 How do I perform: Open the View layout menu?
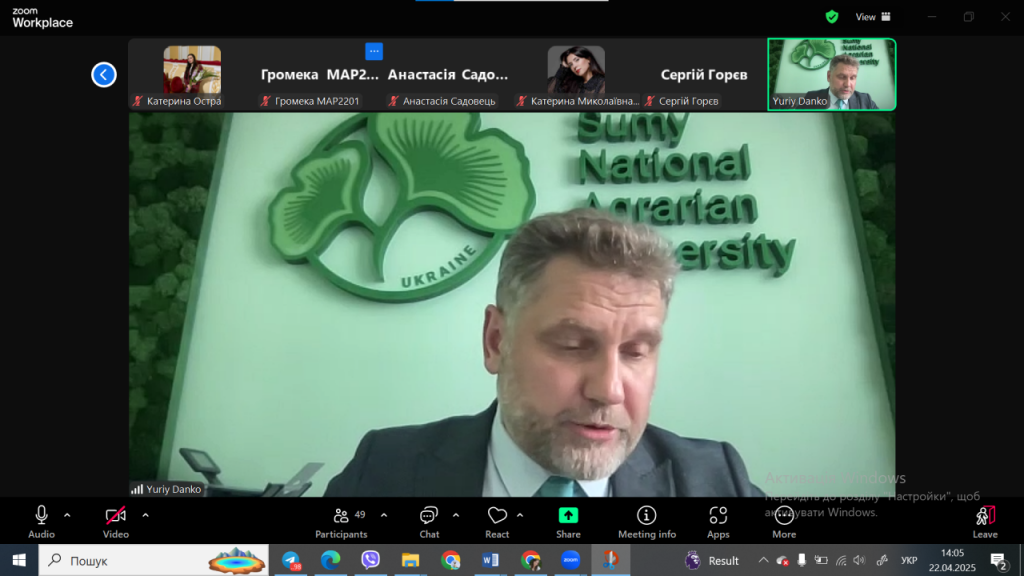point(873,17)
